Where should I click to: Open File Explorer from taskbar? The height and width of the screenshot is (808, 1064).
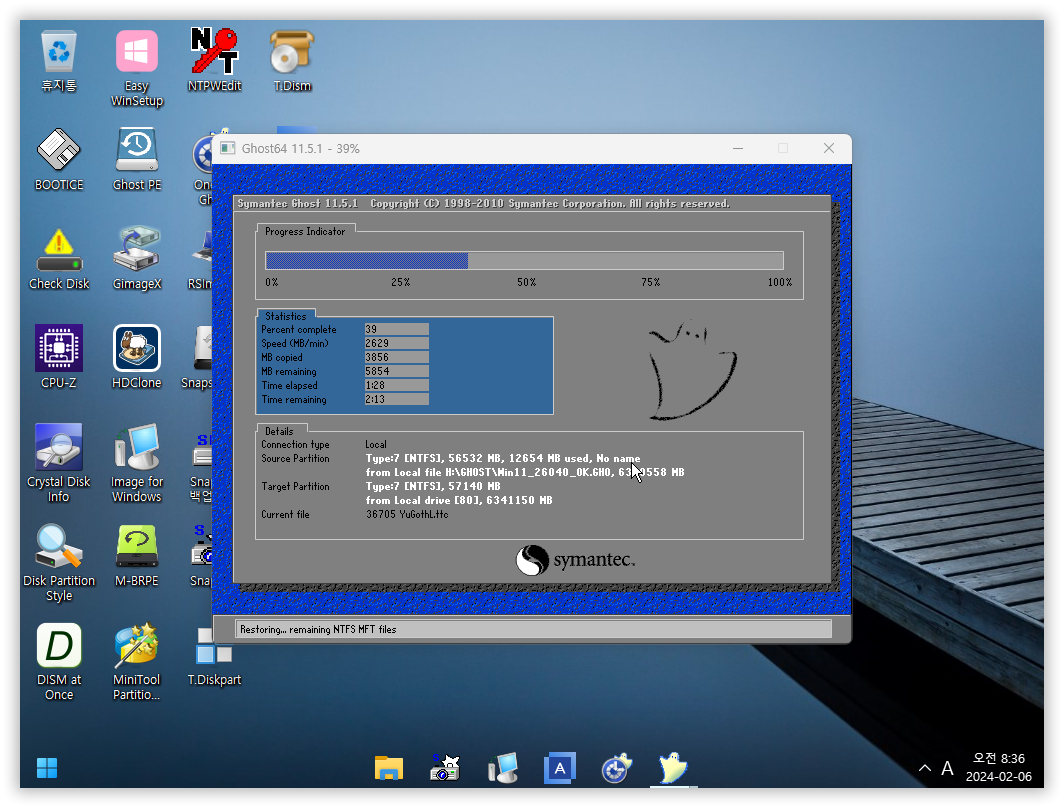[x=389, y=768]
